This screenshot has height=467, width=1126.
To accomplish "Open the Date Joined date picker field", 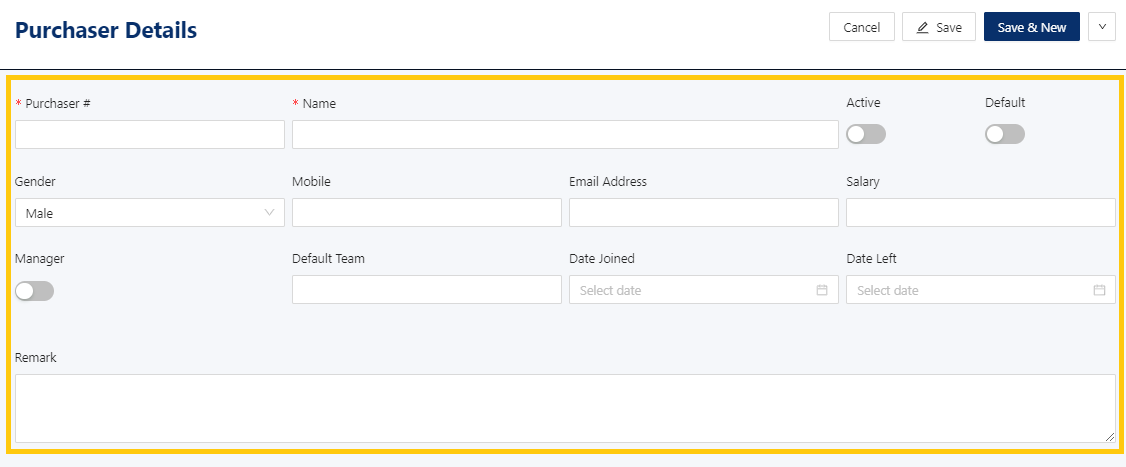I will click(x=704, y=290).
